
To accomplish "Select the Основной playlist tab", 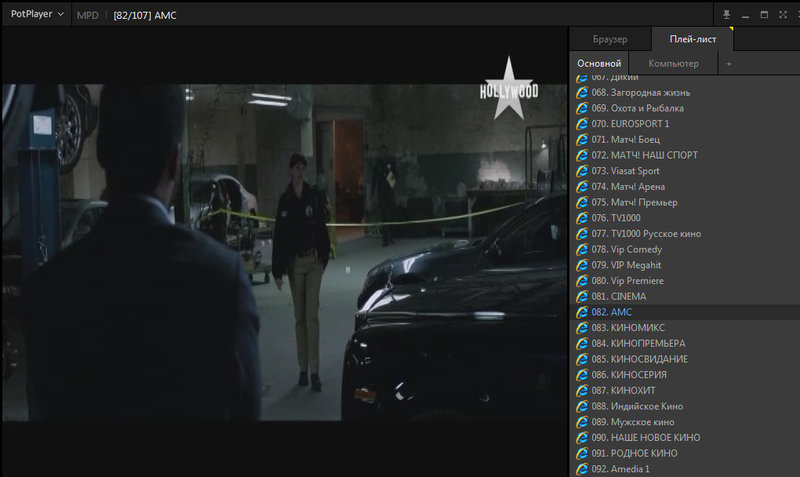I will [x=599, y=63].
